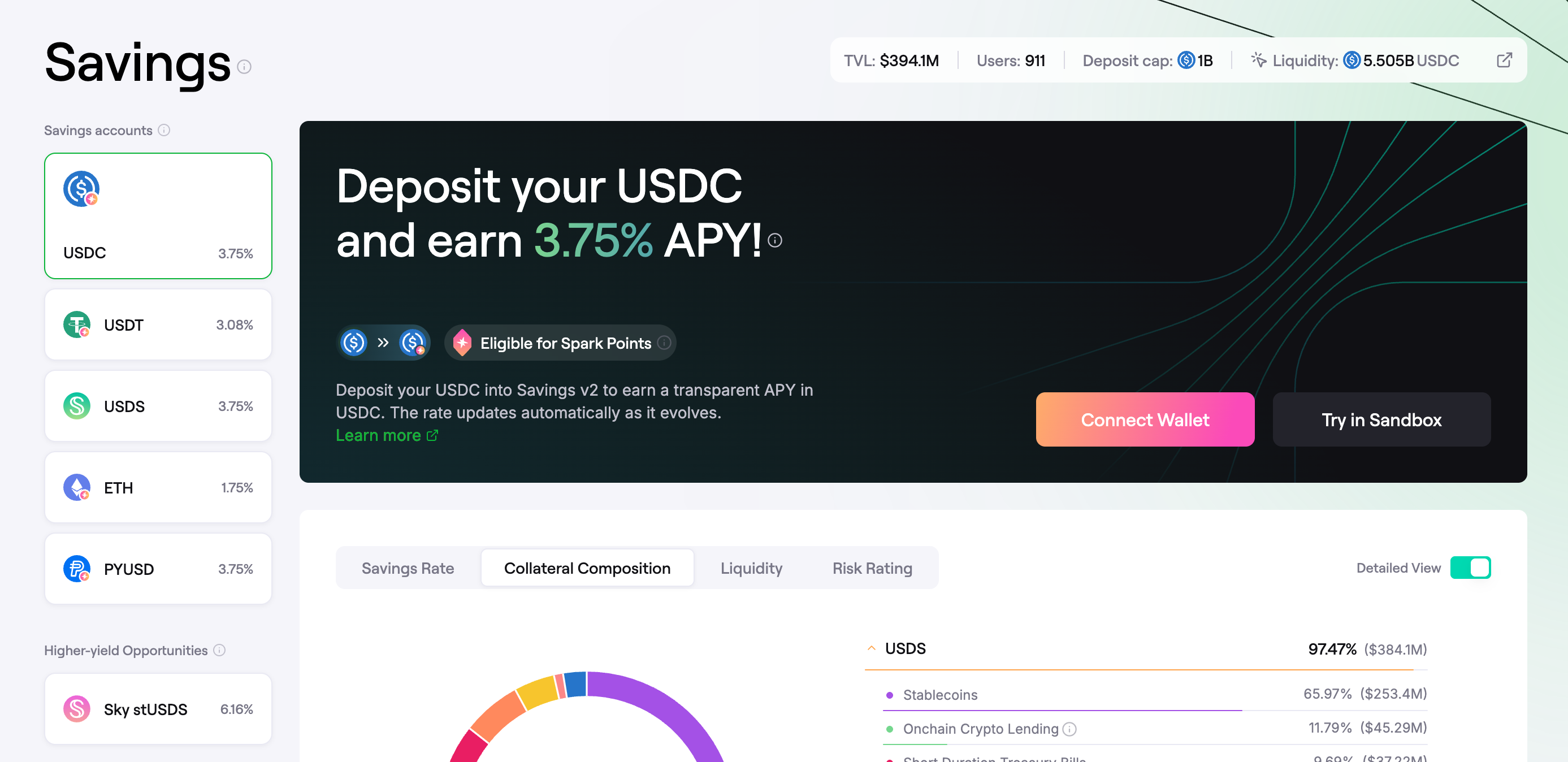1568x762 pixels.
Task: Switch to the Savings Rate tab
Action: [407, 568]
